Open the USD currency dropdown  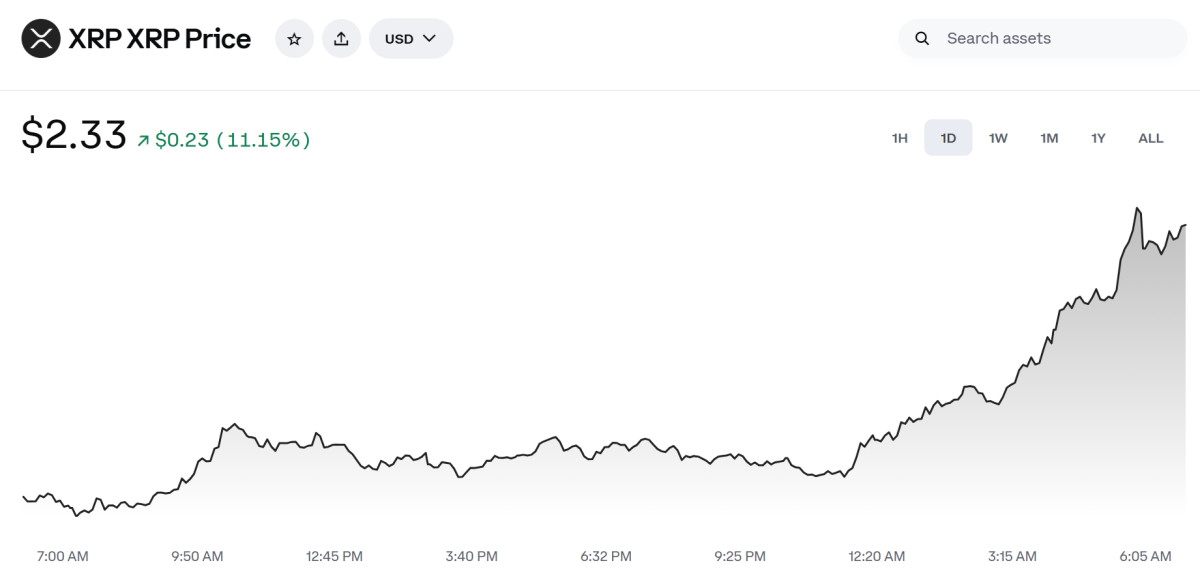tap(411, 38)
